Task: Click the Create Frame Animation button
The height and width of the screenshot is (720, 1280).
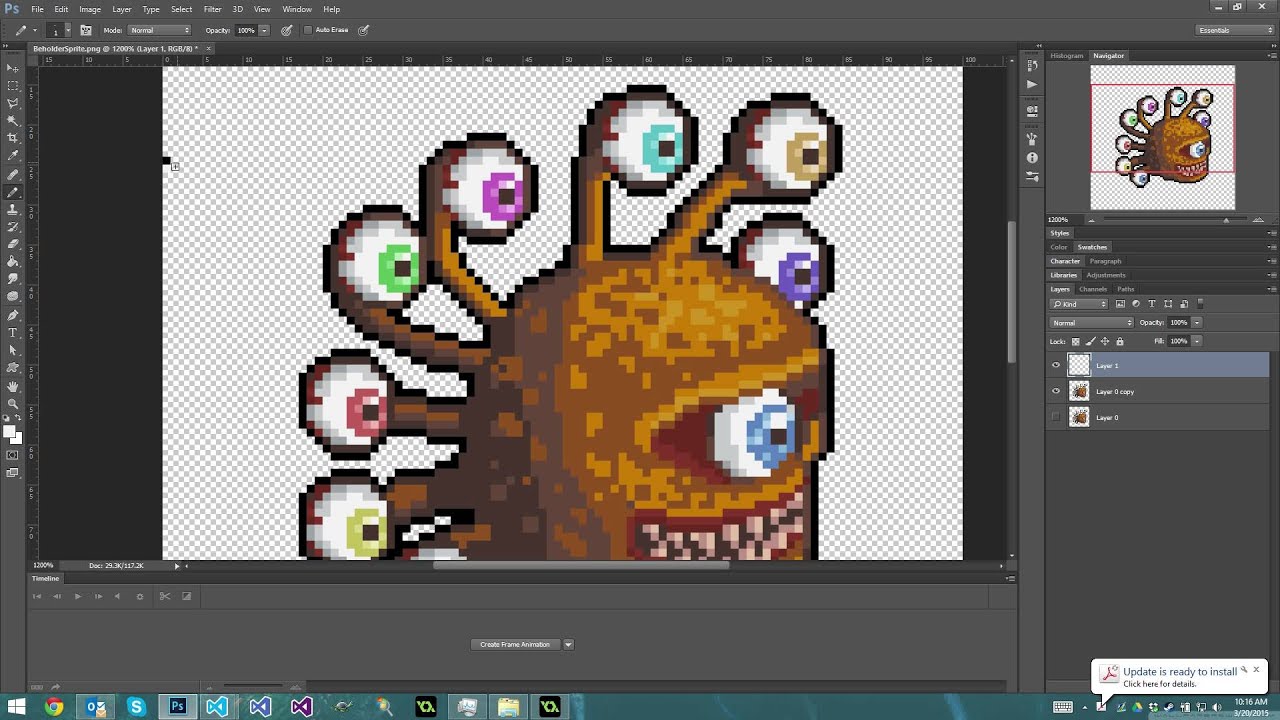Action: 515,644
